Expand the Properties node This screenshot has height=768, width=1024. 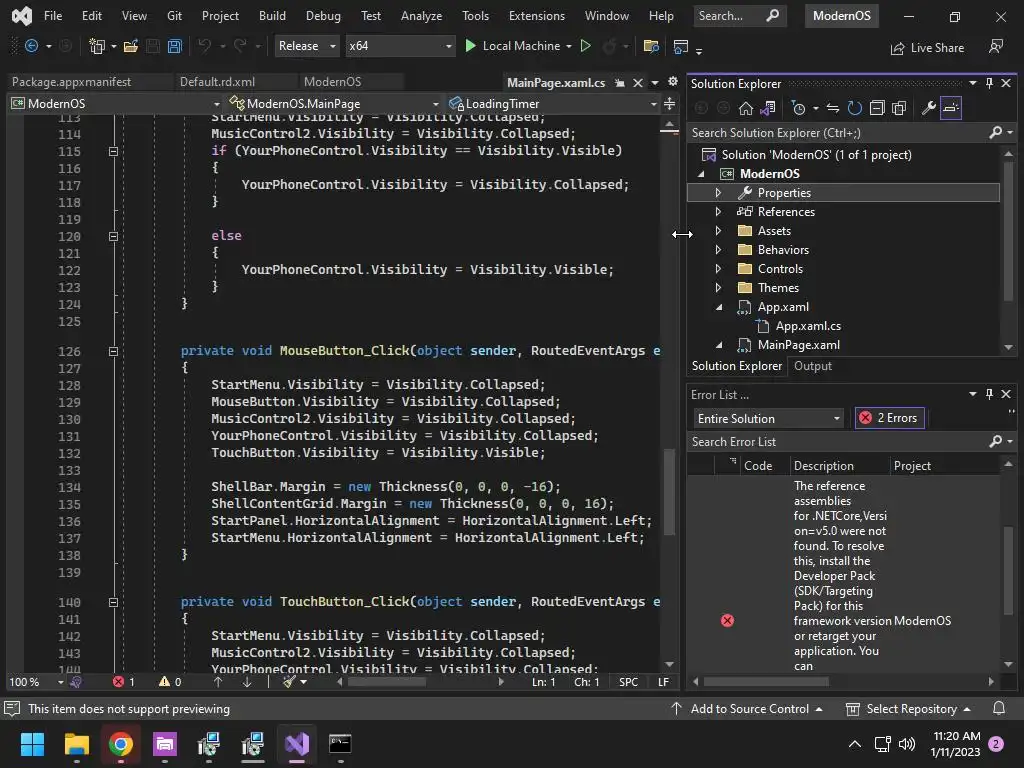718,193
